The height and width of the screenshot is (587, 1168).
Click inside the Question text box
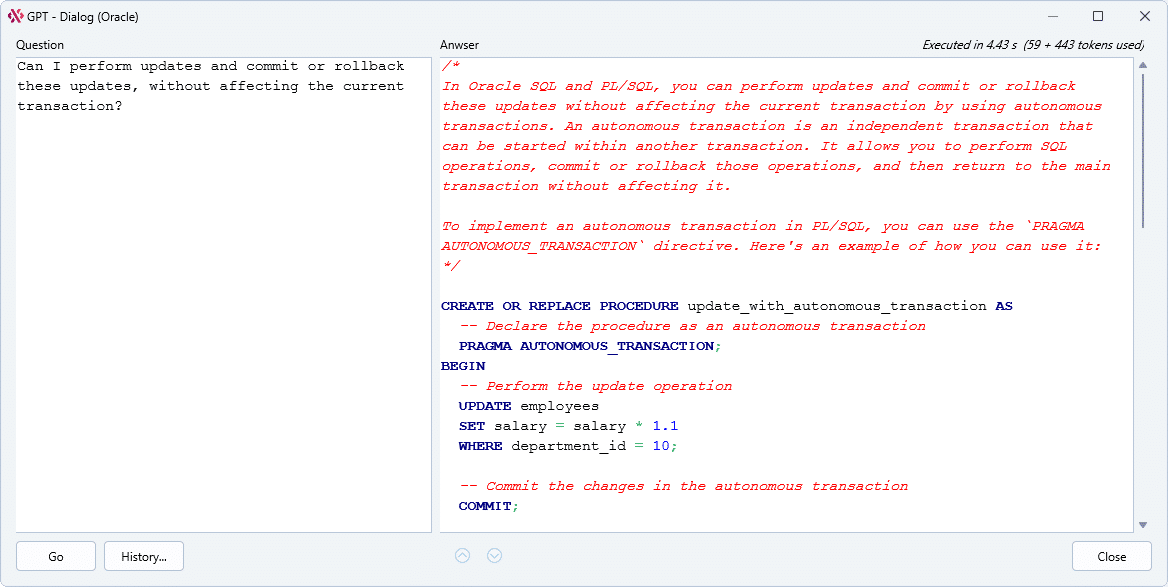(x=223, y=300)
